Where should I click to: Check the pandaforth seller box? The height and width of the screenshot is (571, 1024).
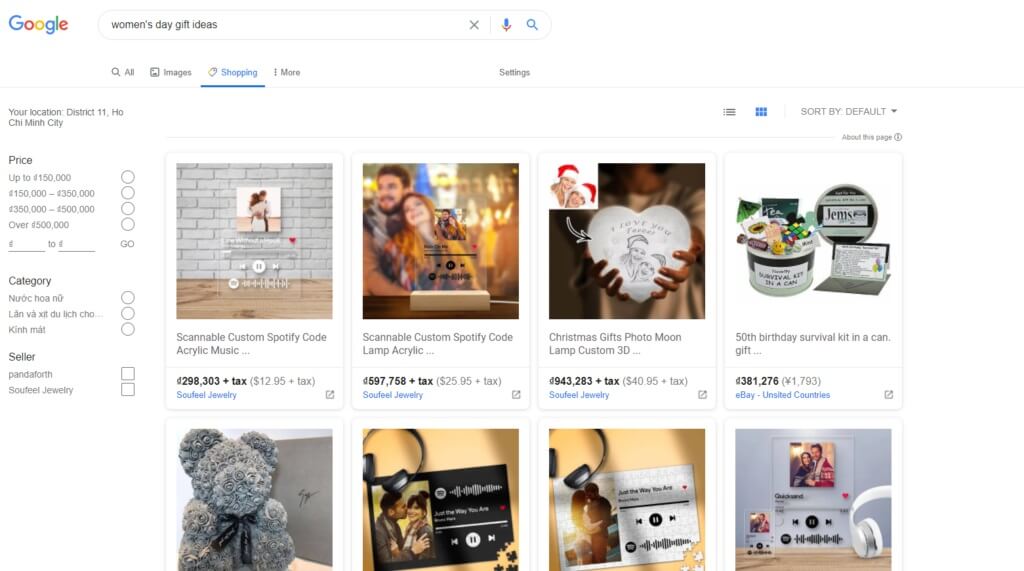click(x=128, y=374)
